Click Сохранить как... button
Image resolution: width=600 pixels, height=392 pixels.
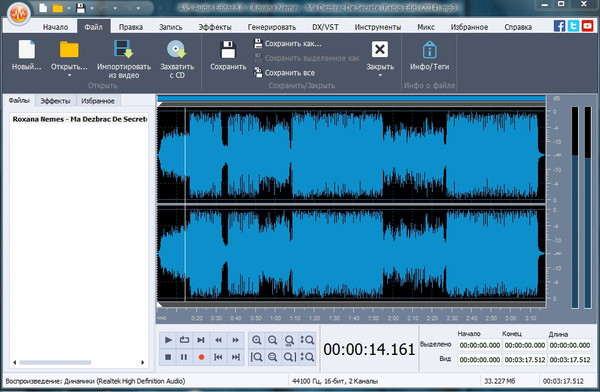coord(288,44)
